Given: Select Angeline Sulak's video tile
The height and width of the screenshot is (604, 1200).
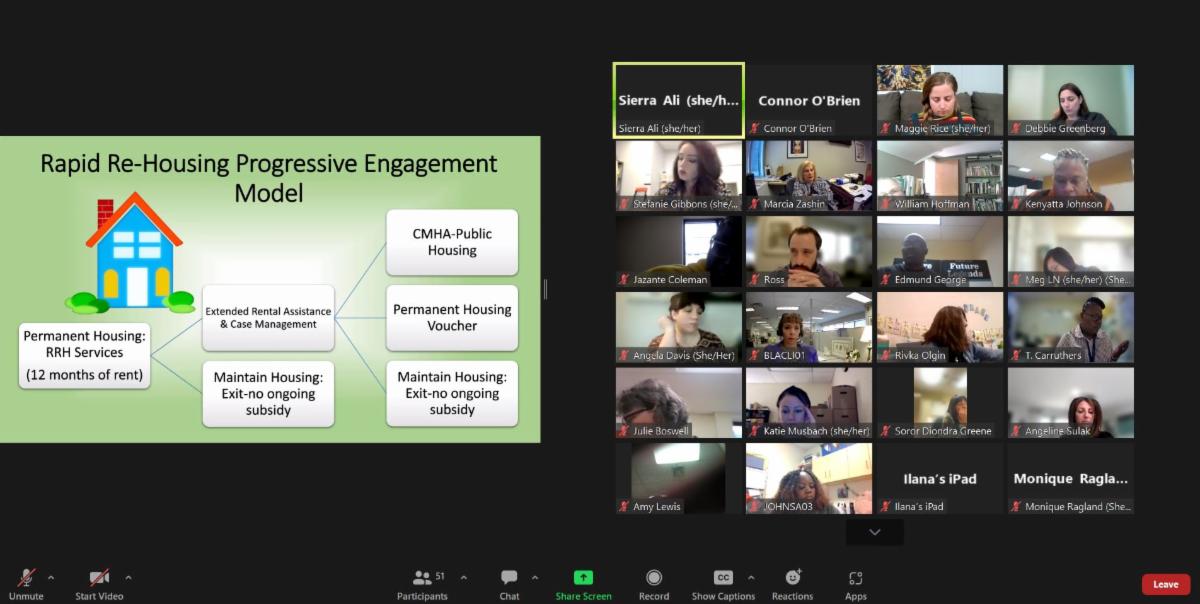Looking at the screenshot, I should pyautogui.click(x=1071, y=403).
